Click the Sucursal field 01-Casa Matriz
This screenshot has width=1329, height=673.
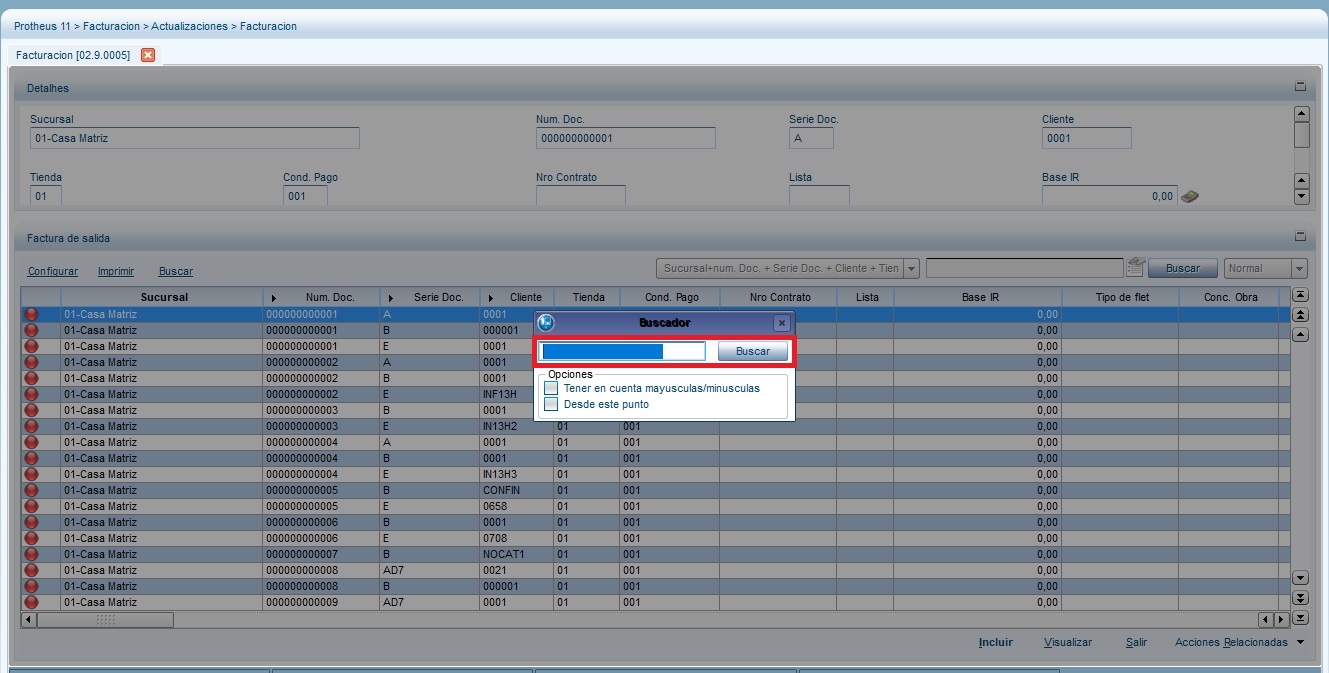click(195, 138)
